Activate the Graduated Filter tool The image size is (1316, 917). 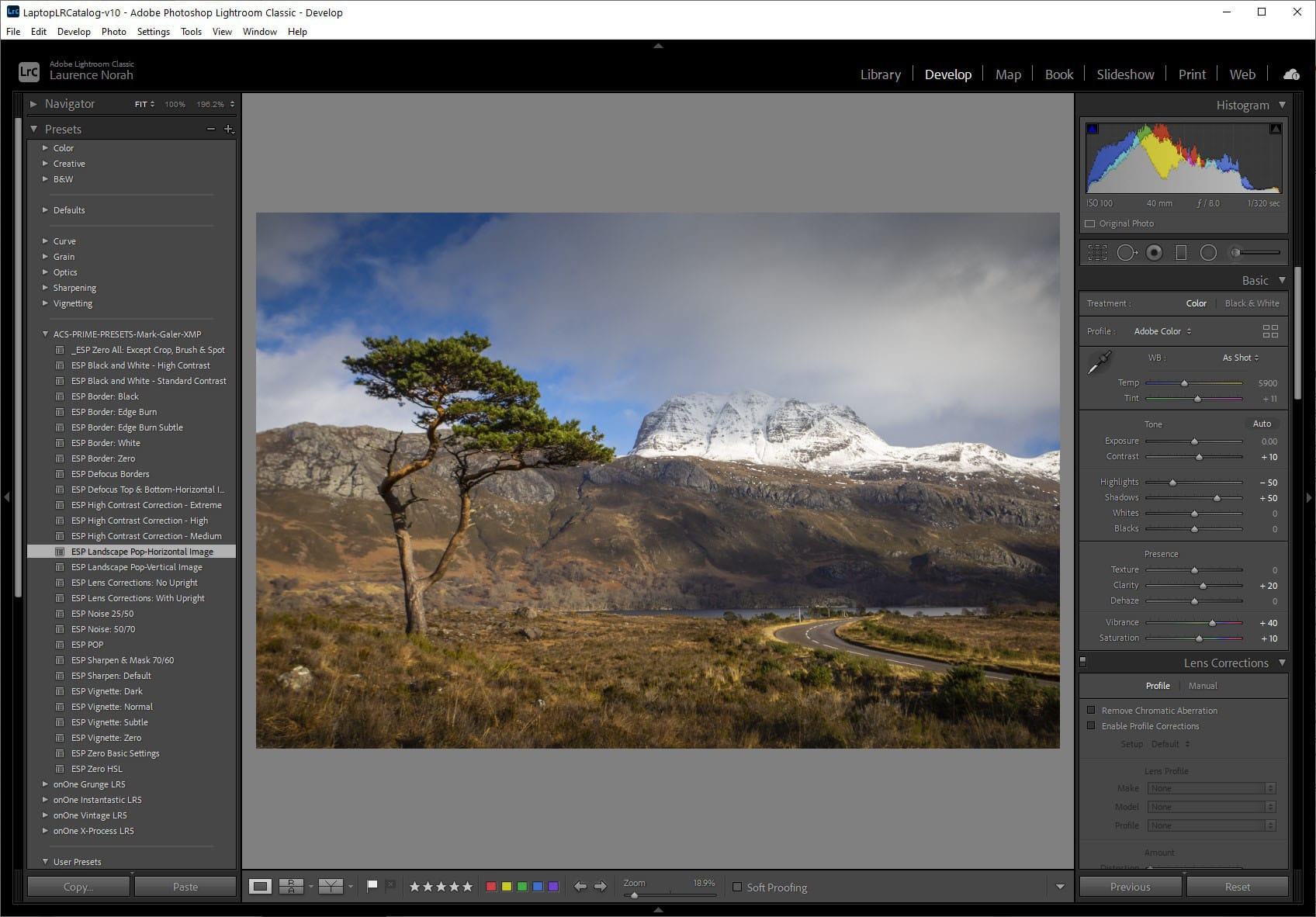click(1182, 252)
